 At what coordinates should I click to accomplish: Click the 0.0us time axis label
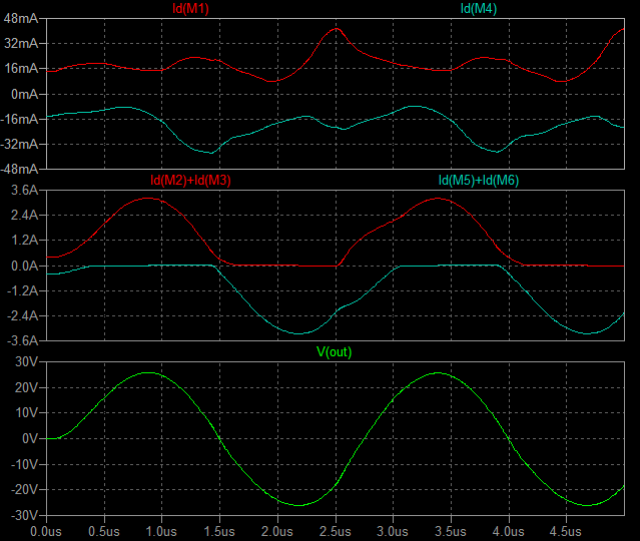click(x=47, y=531)
